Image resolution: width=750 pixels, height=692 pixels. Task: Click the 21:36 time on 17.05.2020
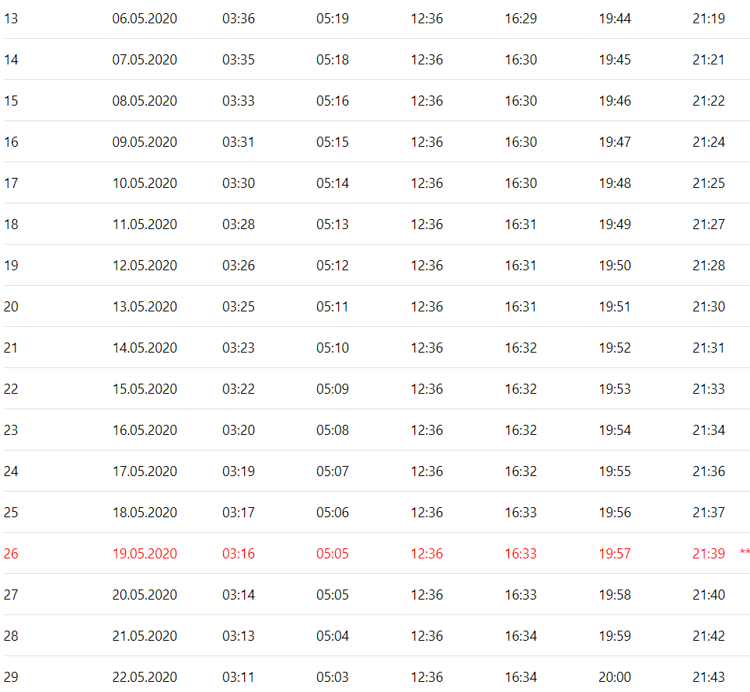[x=708, y=471]
